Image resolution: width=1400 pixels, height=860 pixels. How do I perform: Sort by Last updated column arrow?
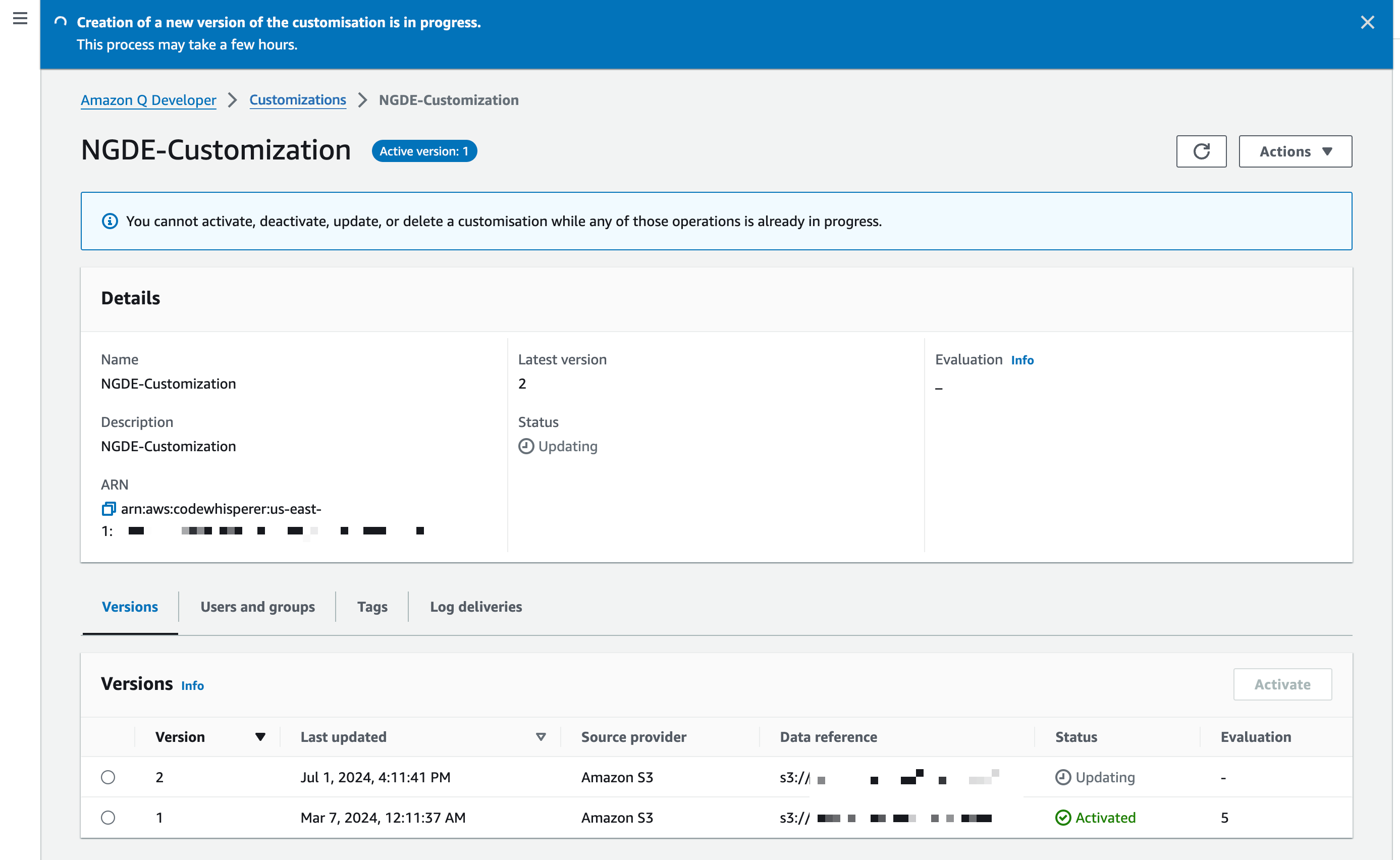pos(540,737)
